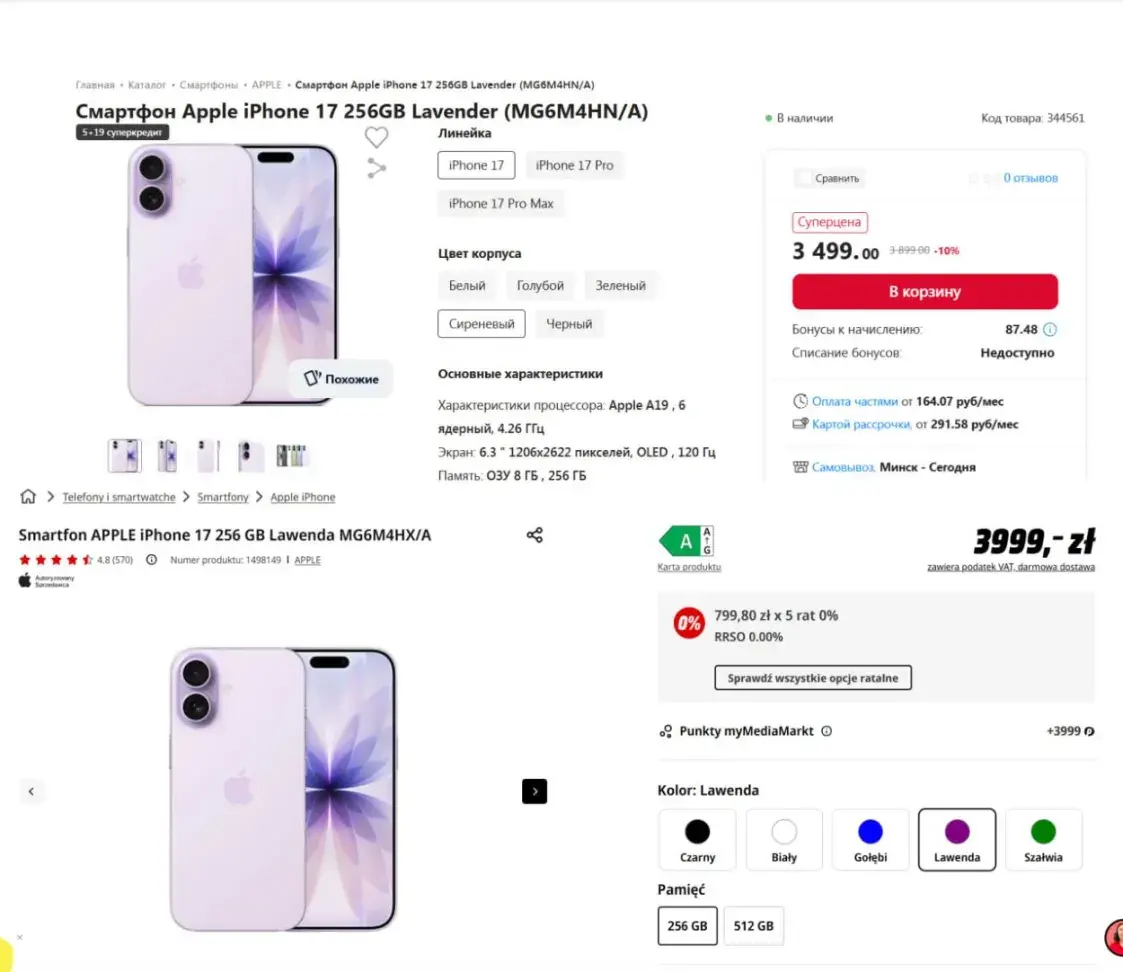
Task: Click the heart wishlist icon
Action: tap(376, 137)
